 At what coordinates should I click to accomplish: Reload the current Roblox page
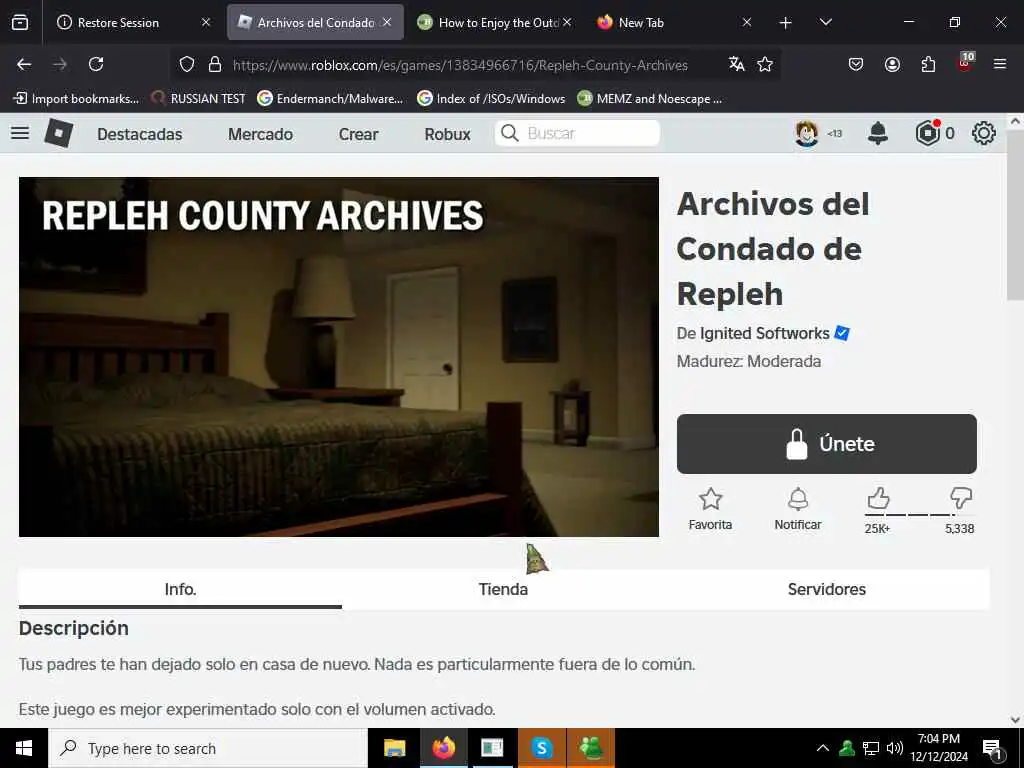pyautogui.click(x=96, y=64)
